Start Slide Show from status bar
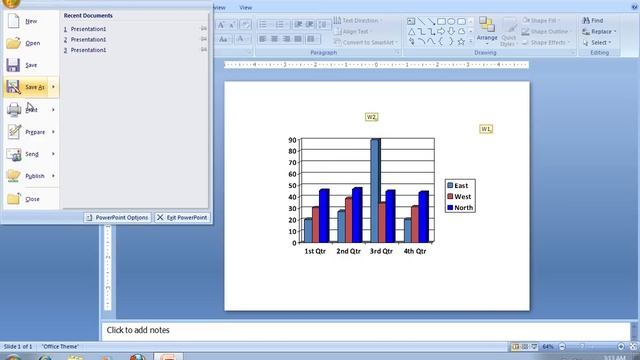 [x=534, y=347]
